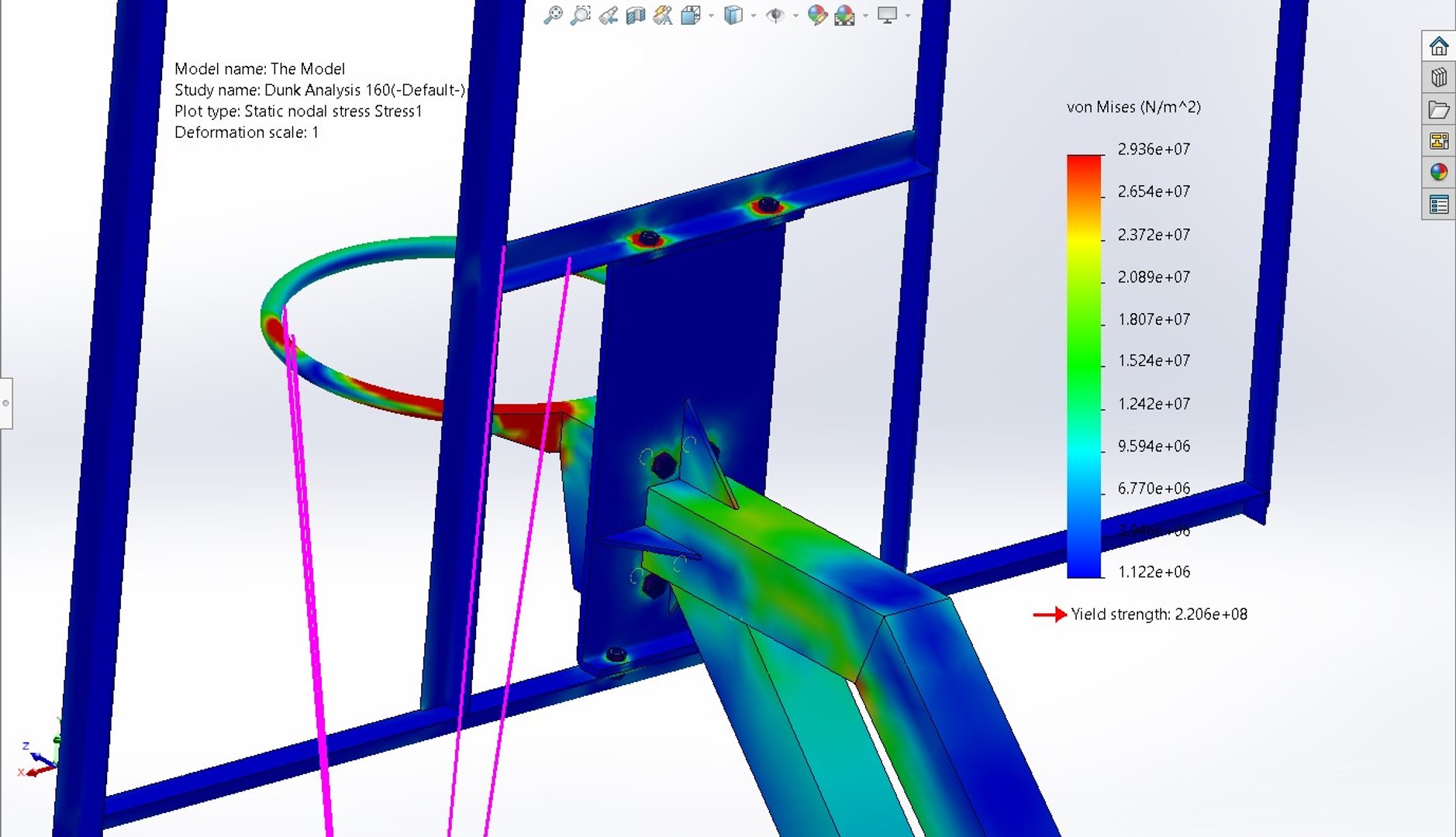This screenshot has width=1456, height=837.
Task: Select the Zoom to Area tool
Action: point(580,15)
